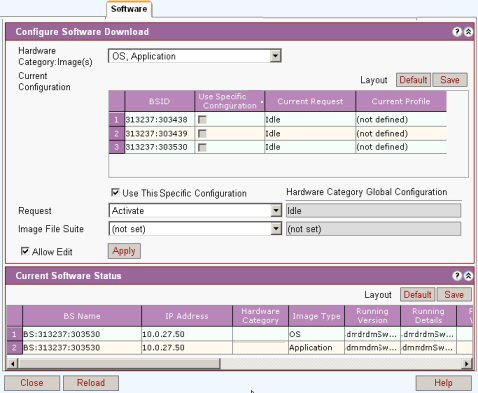Open the Image File Suite dropdown
This screenshot has height=393, width=478.
click(x=276, y=229)
